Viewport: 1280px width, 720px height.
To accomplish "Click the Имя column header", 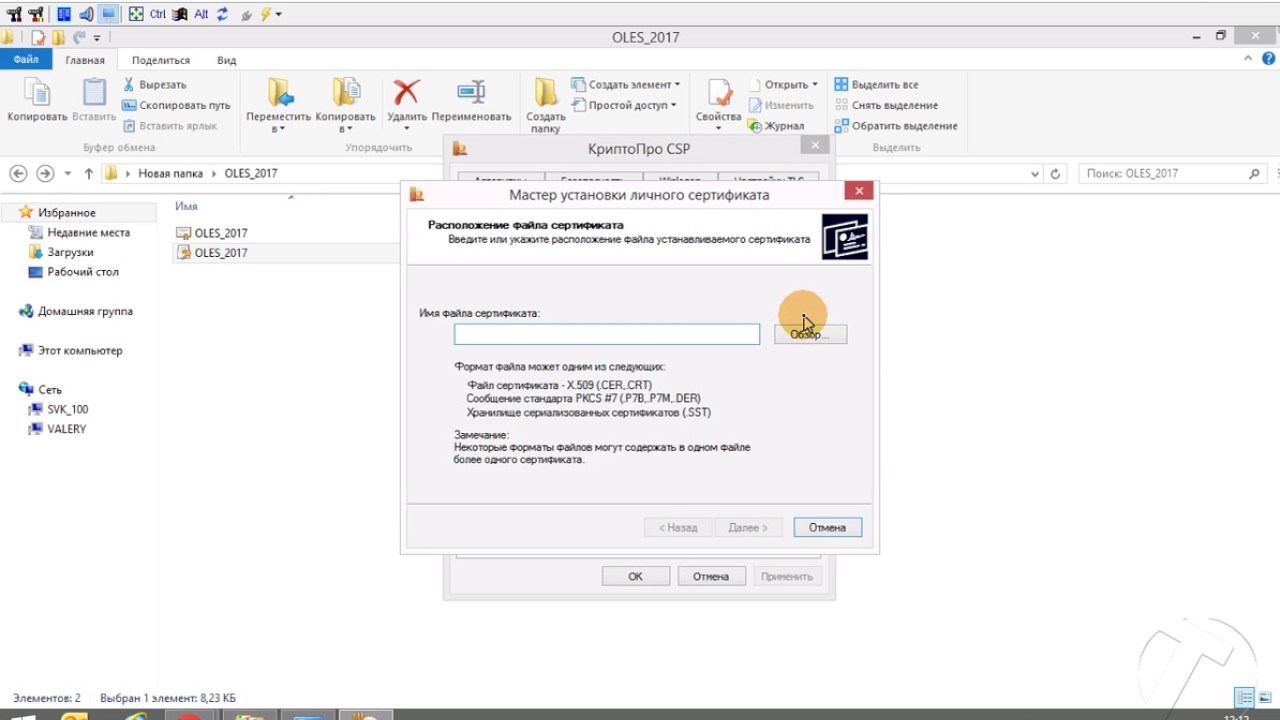I will (186, 206).
